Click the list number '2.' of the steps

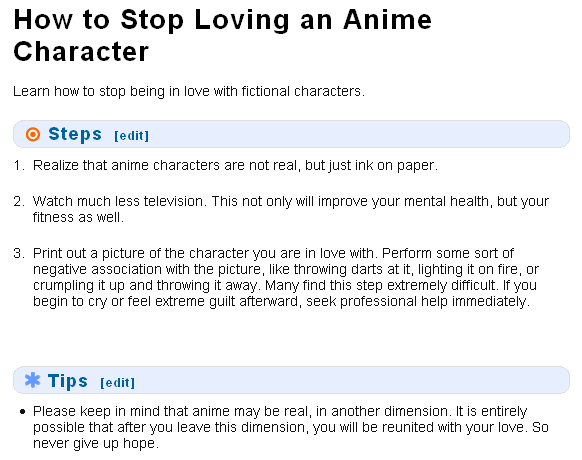(19, 201)
